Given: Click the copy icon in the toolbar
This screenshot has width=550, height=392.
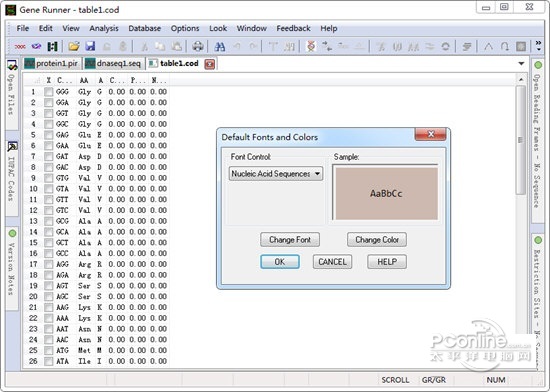Looking at the screenshot, I should [160, 46].
